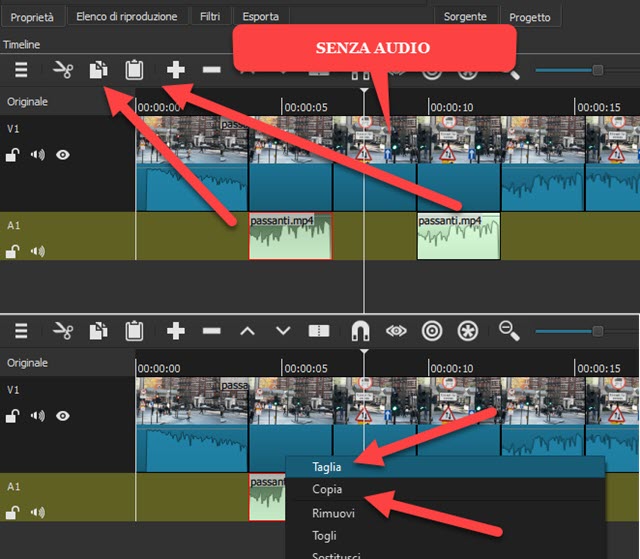
Task: Mute the V1 track in lower timeline
Action: (38, 416)
